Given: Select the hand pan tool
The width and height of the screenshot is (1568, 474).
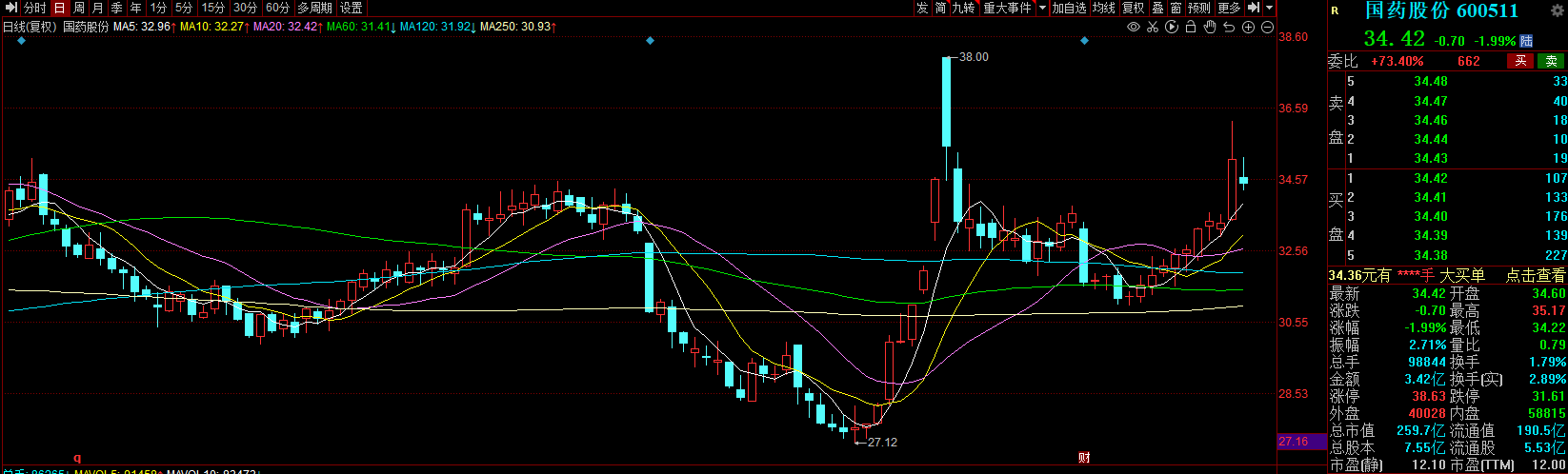Looking at the screenshot, I should 1210,27.
